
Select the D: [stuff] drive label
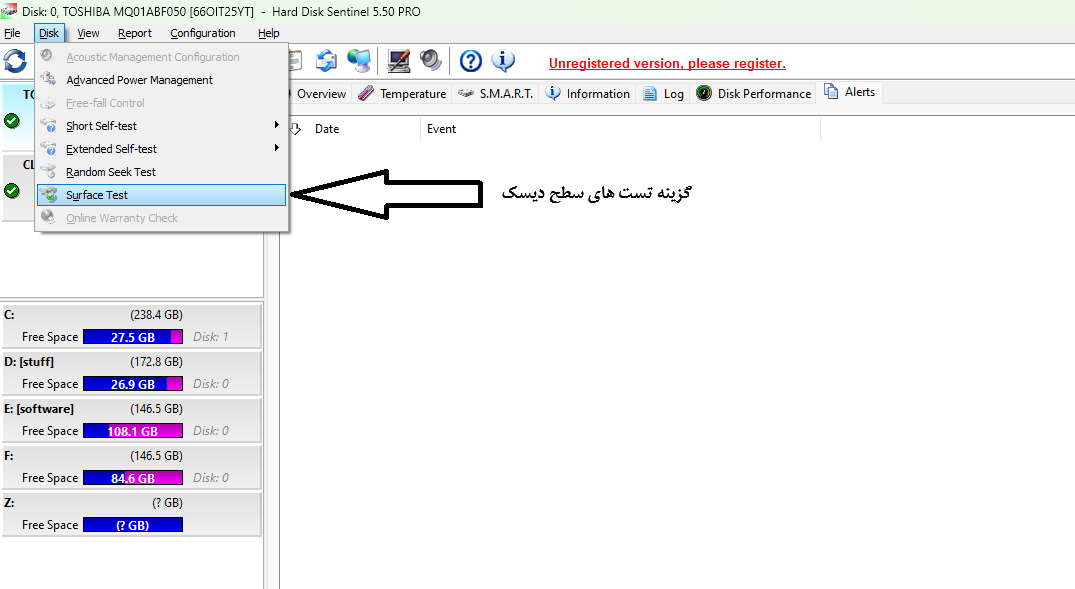click(29, 361)
